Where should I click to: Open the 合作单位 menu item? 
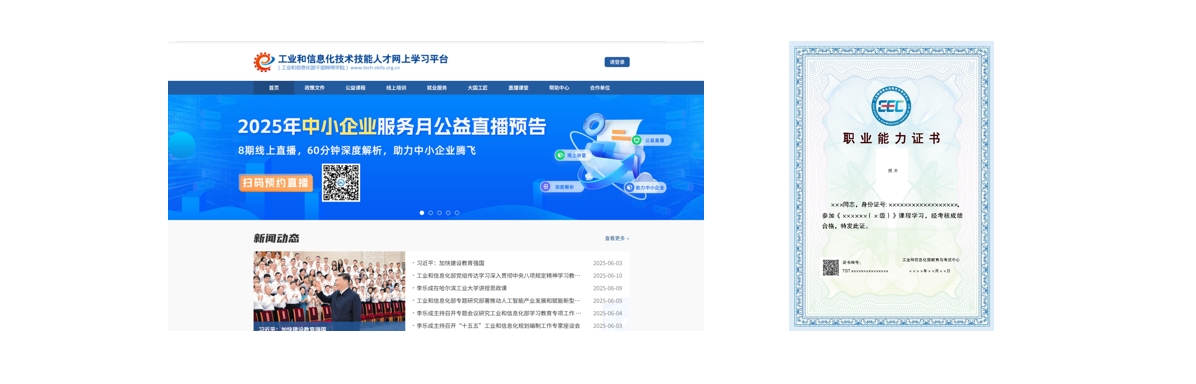click(600, 88)
